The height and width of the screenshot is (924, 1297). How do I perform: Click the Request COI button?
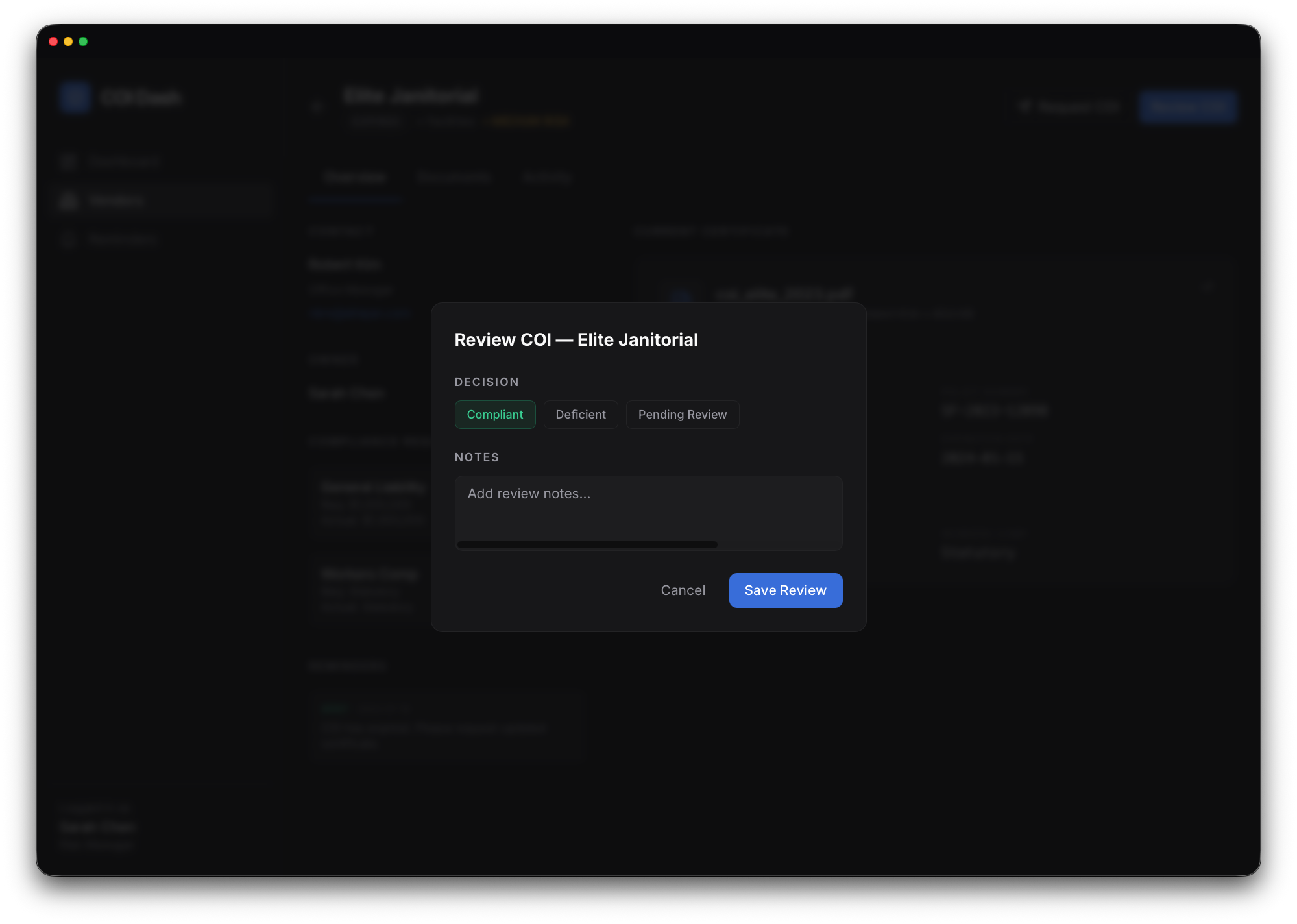pos(1069,106)
